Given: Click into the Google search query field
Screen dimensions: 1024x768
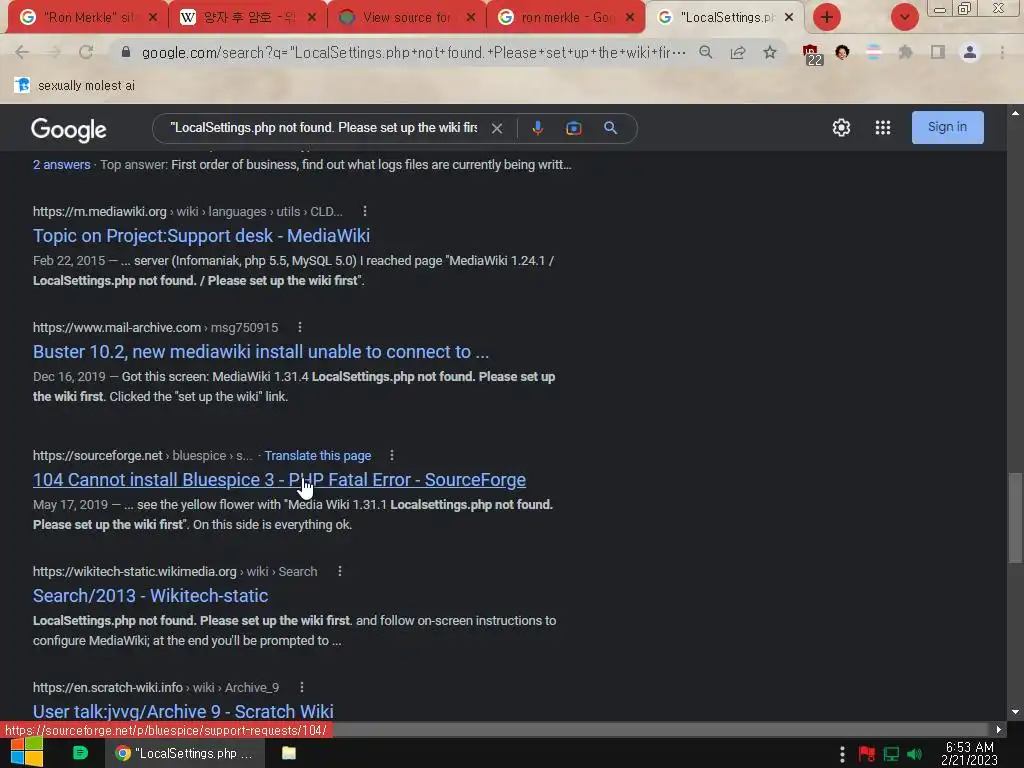Looking at the screenshot, I should [x=323, y=128].
